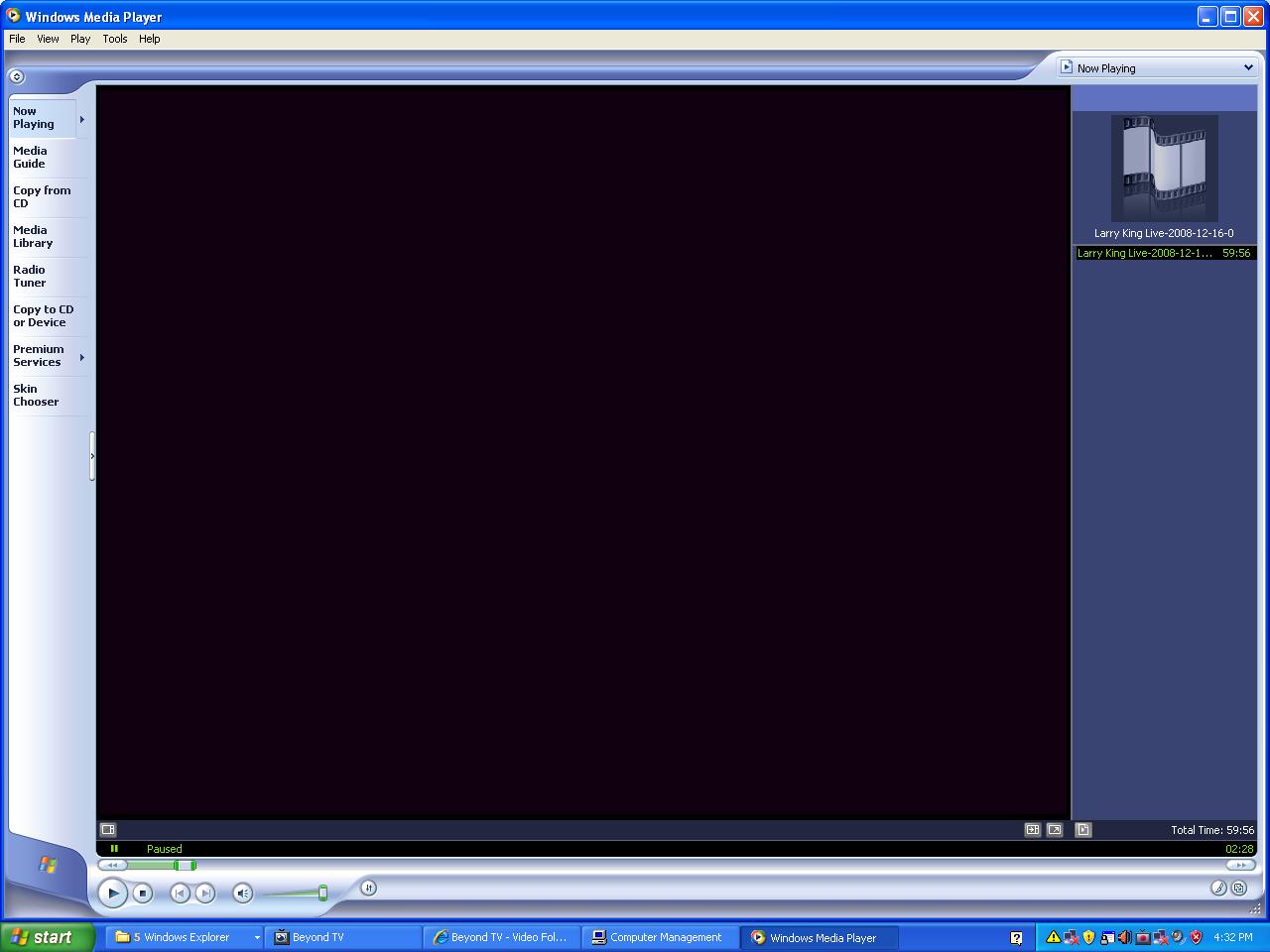Click the Windows Media Player title bar icon
Image resolution: width=1270 pixels, height=952 pixels.
pyautogui.click(x=13, y=16)
